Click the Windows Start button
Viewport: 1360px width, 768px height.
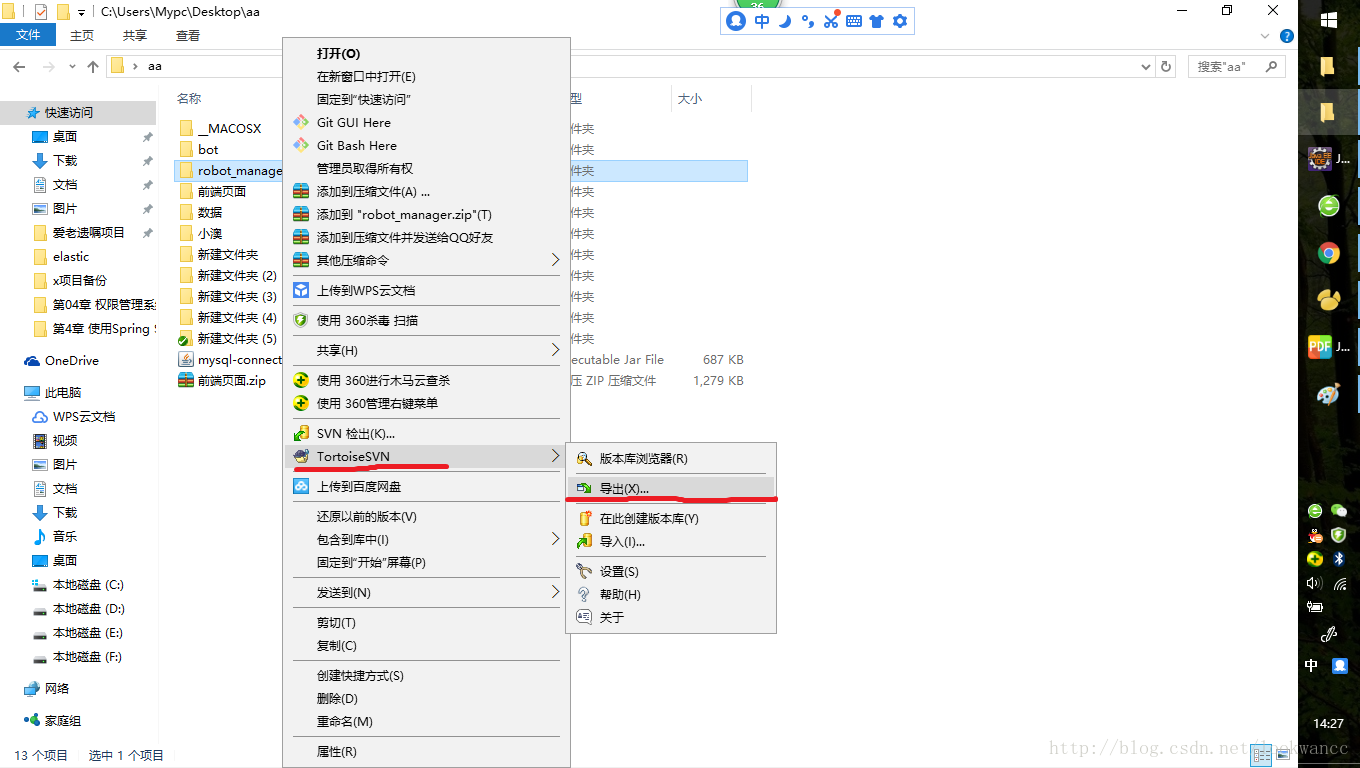(x=1329, y=20)
